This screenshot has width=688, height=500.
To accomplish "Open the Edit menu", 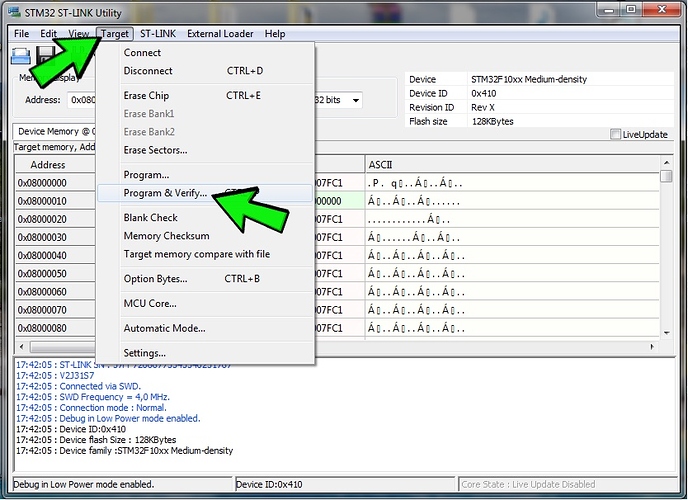I will pyautogui.click(x=48, y=34).
